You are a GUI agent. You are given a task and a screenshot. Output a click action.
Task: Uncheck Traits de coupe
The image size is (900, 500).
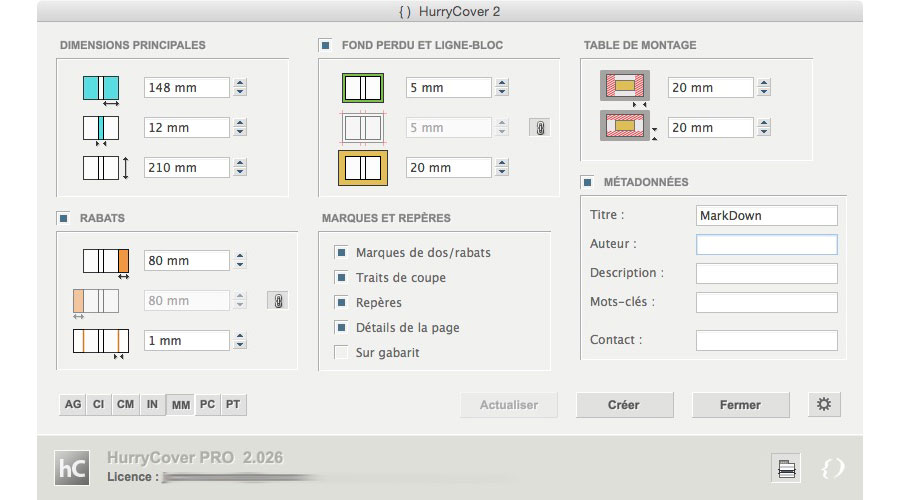(342, 277)
